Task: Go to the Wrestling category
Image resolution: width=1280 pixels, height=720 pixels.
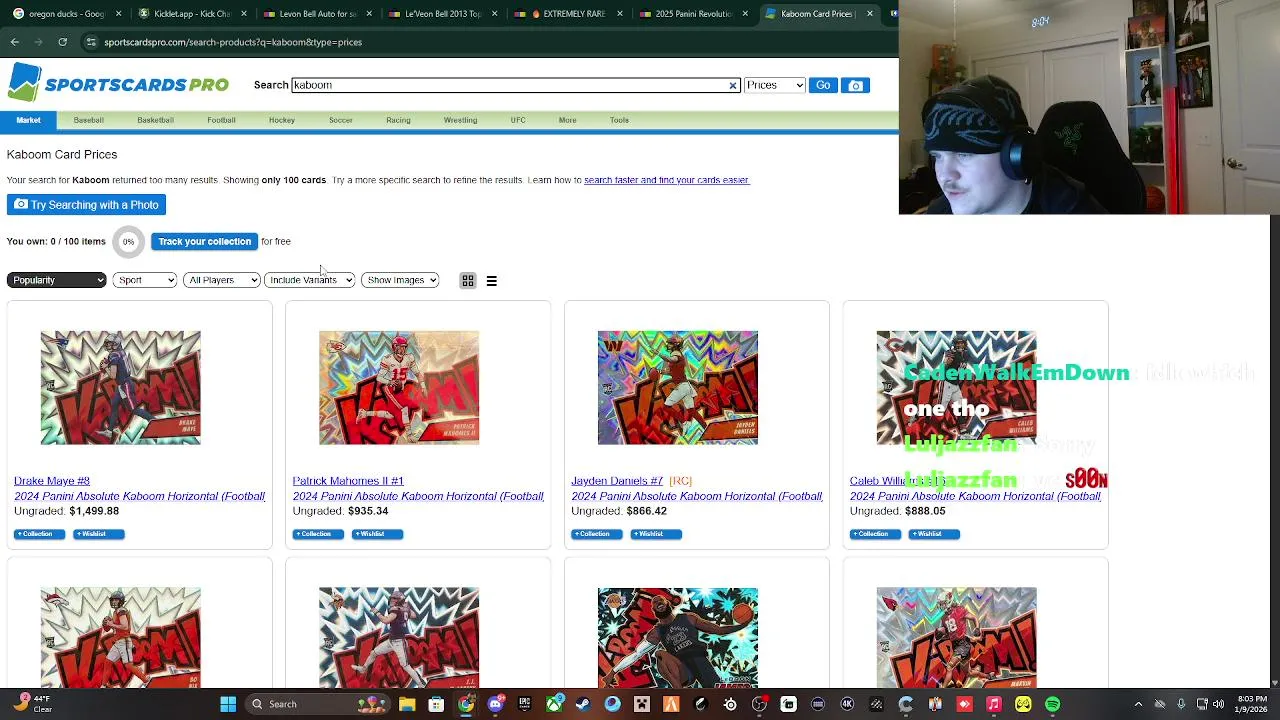Action: 460,120
